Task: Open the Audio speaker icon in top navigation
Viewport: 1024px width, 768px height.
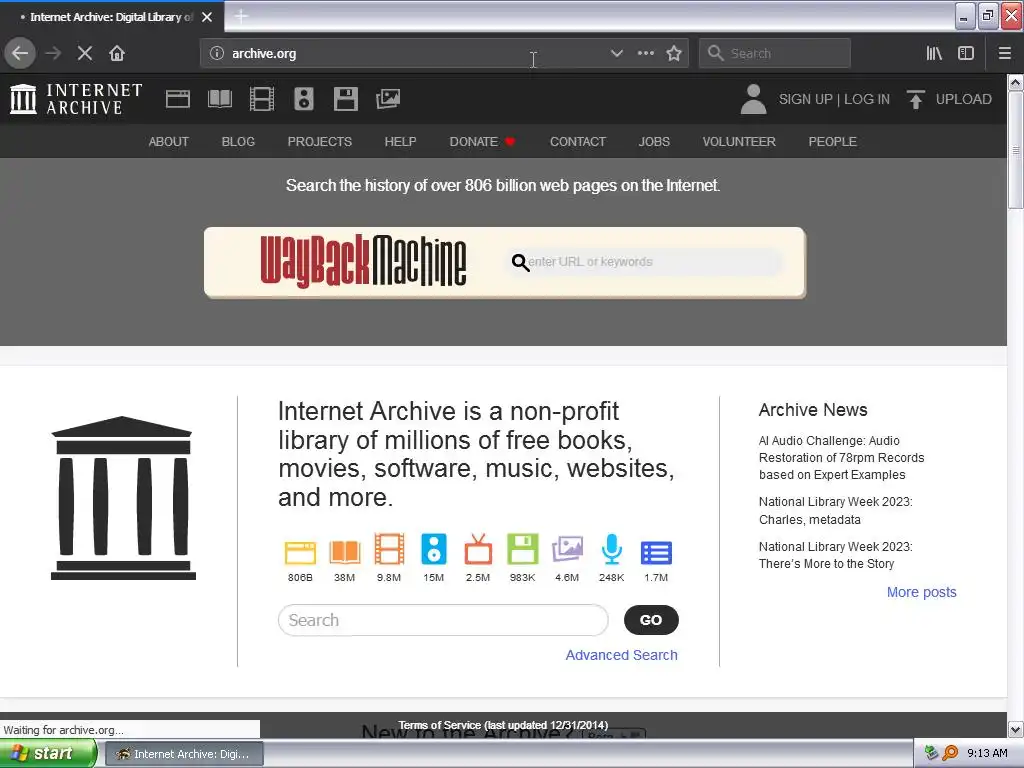Action: click(304, 99)
